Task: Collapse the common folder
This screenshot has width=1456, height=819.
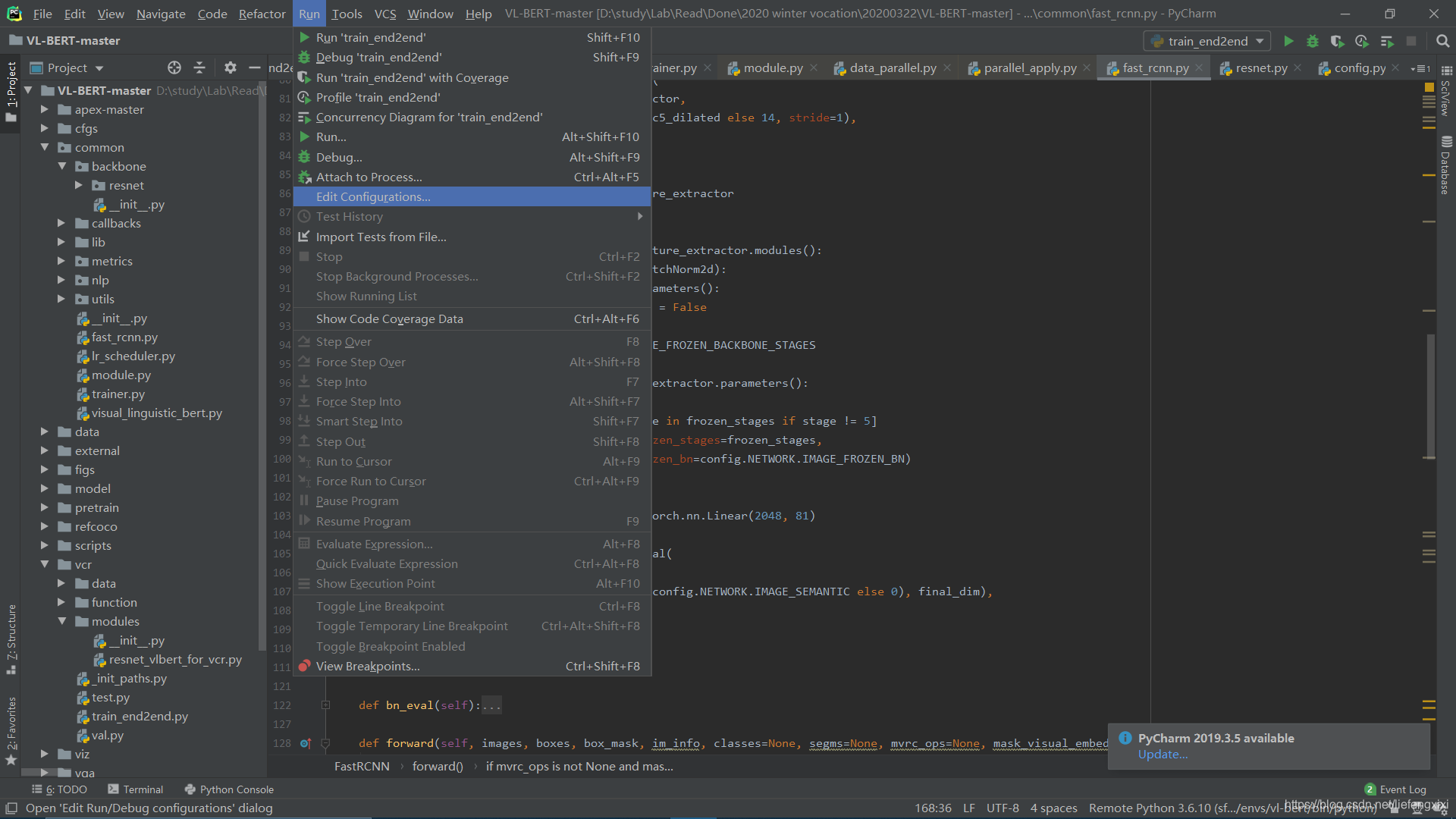Action: (x=45, y=147)
